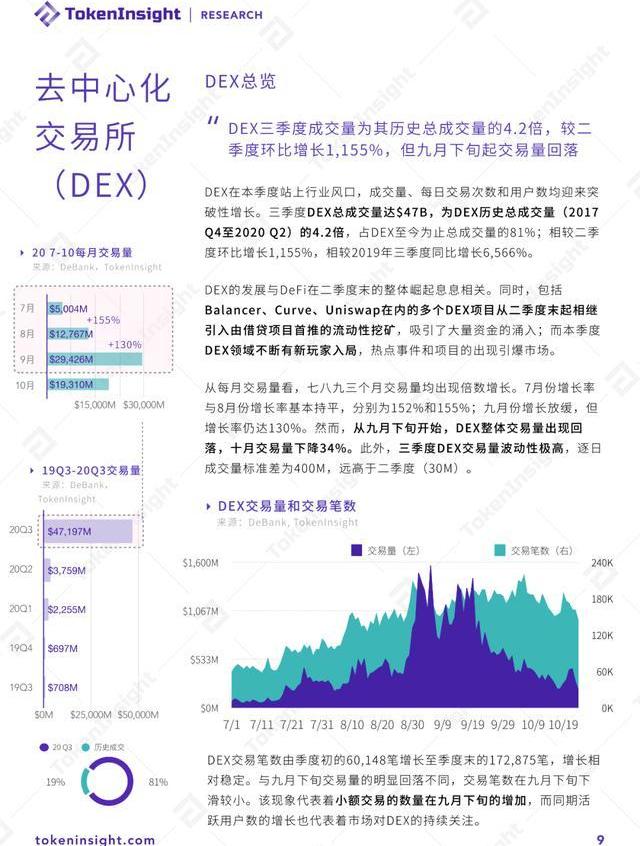Click the 20Q2 $3,759M value
The width and height of the screenshot is (640, 846).
coord(66,570)
